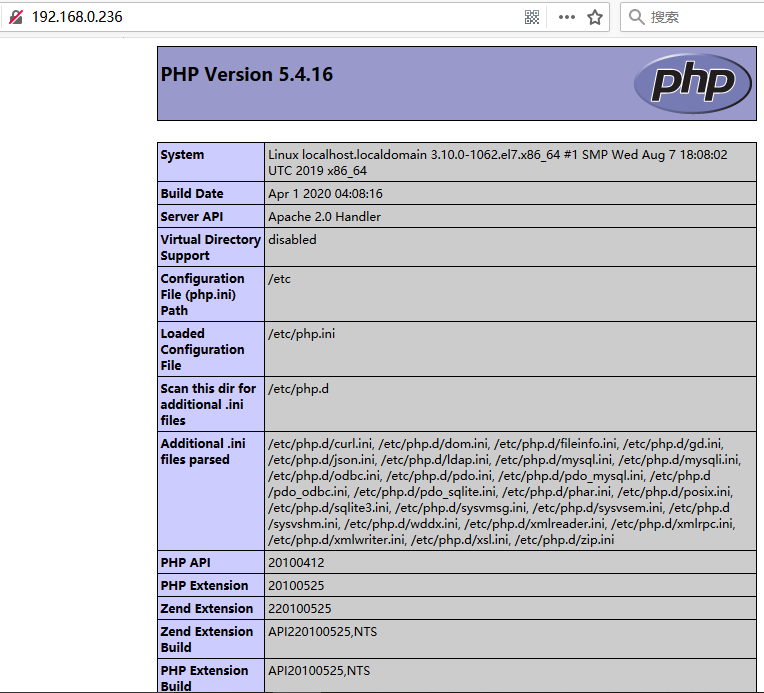Select the Zend Extension label

(x=207, y=608)
